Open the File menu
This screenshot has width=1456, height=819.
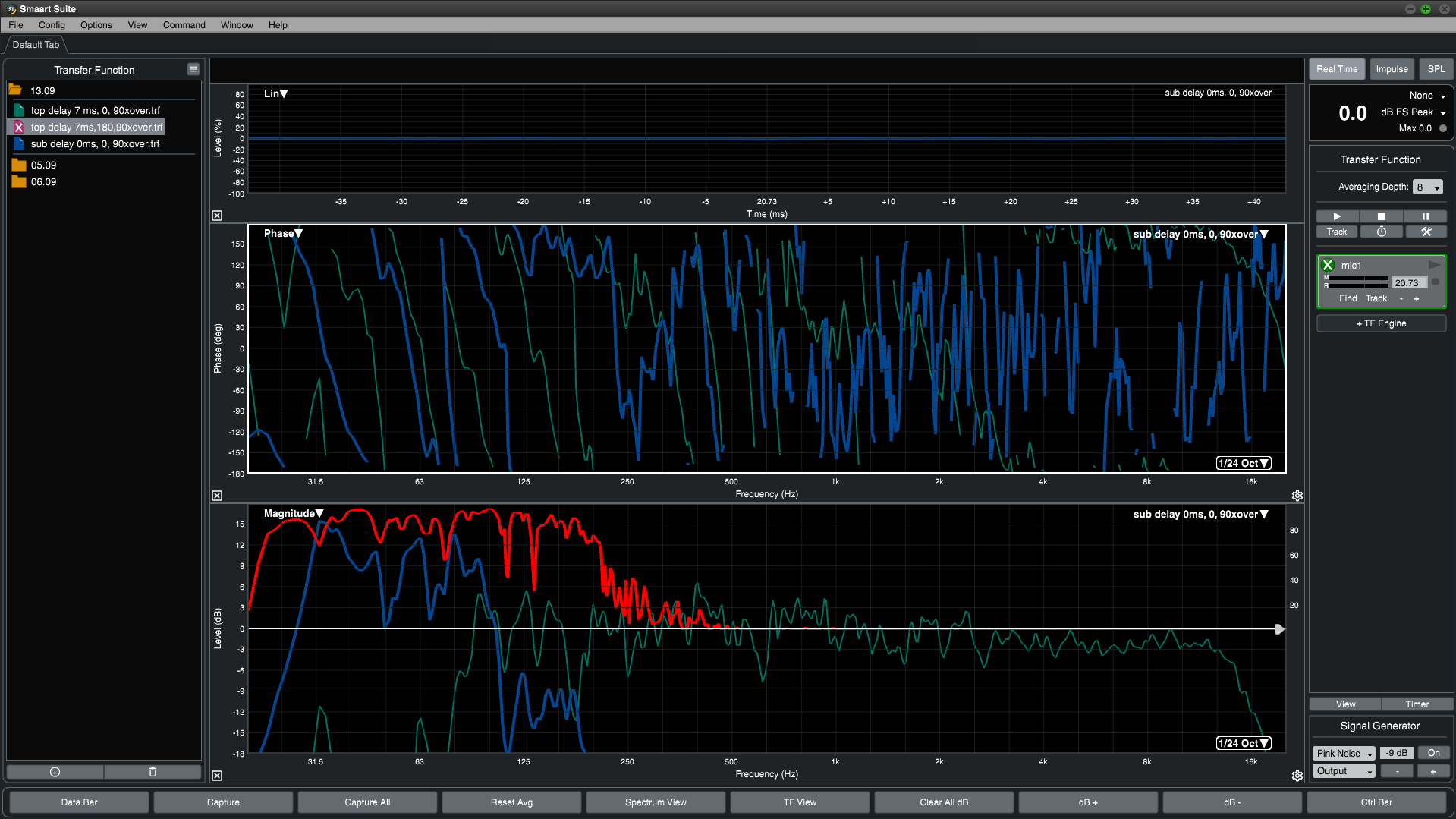(16, 25)
